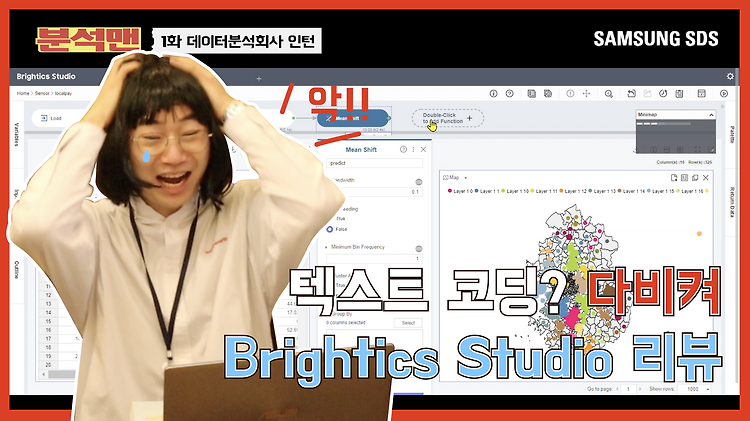This screenshot has height=421, width=750.
Task: Click localpay in the breadcrumb
Action: (63, 93)
